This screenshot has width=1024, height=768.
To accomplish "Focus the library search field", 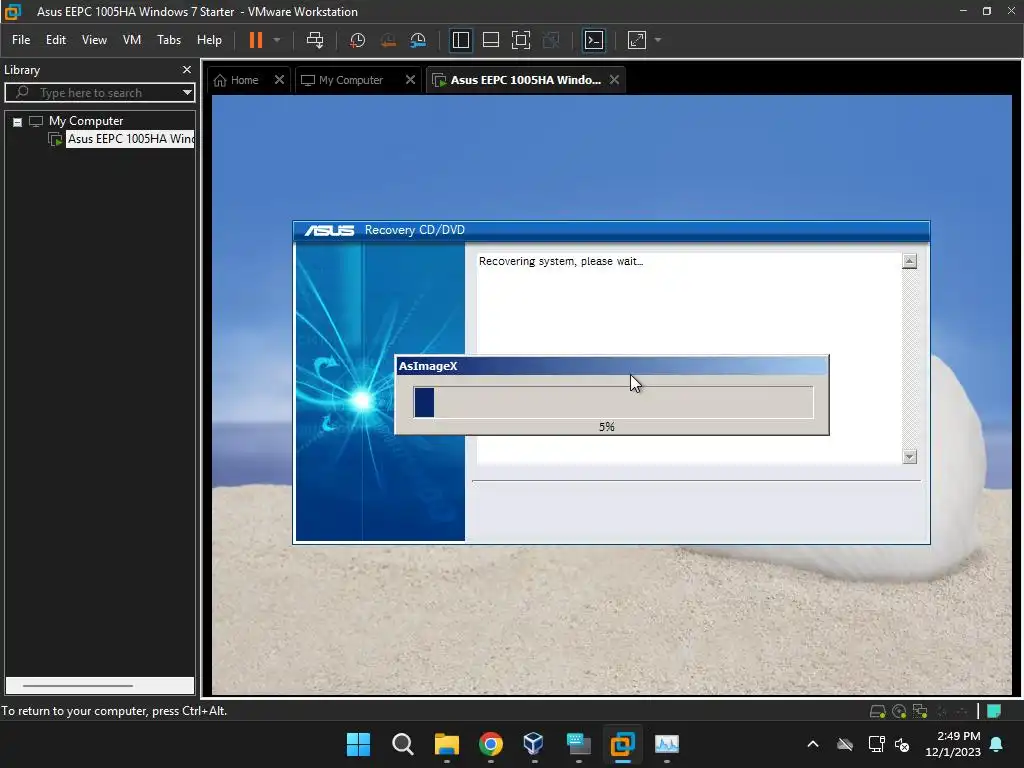I will click(x=98, y=93).
